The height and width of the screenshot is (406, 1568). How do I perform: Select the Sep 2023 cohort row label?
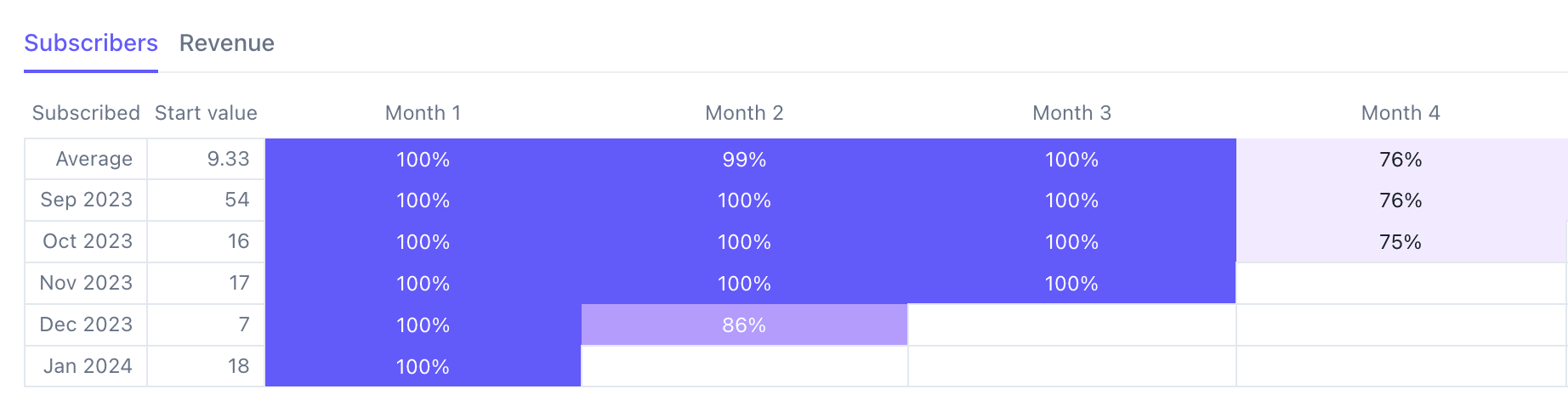coord(86,200)
